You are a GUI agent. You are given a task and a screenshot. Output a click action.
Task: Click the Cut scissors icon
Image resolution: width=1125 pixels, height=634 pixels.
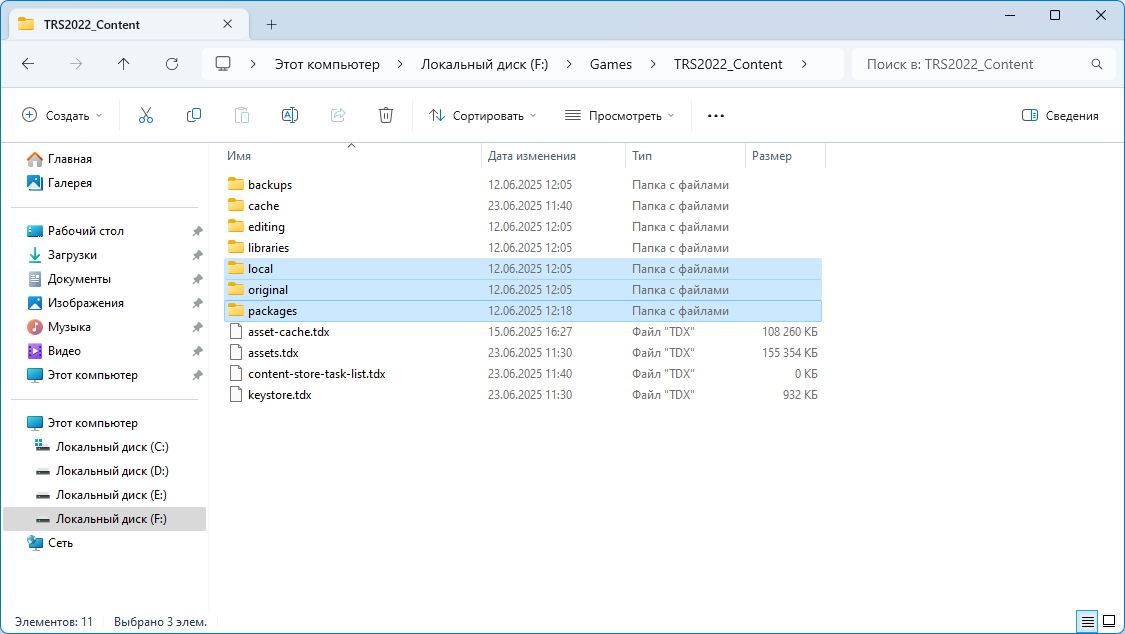[146, 115]
